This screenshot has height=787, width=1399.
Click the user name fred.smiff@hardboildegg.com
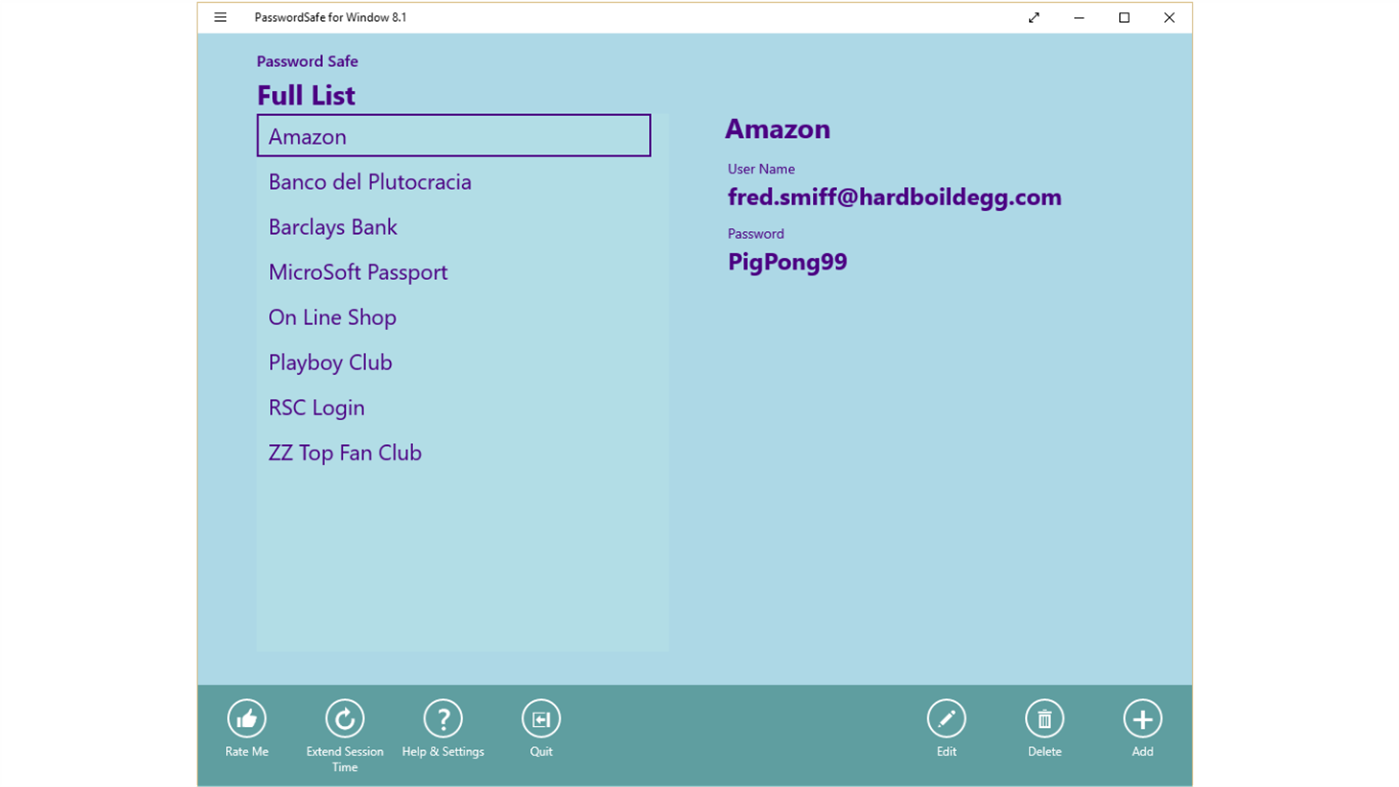tap(894, 197)
